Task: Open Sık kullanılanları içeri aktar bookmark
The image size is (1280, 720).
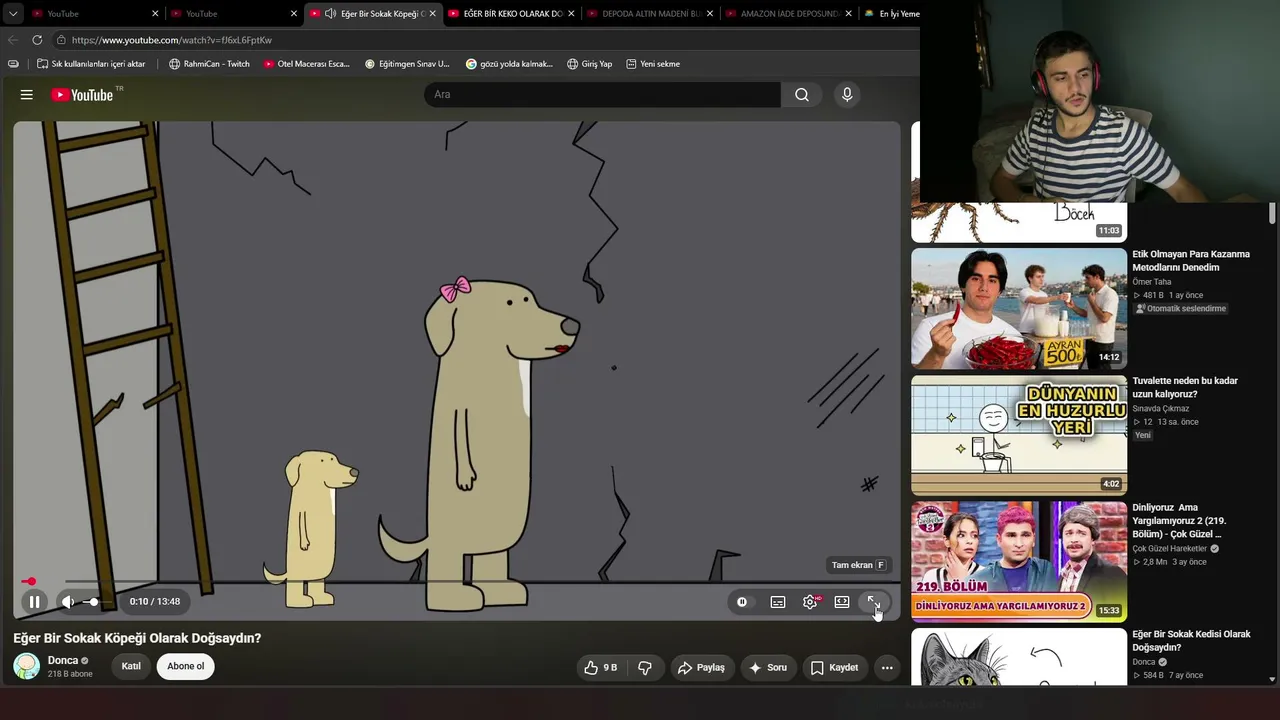Action: (x=91, y=64)
